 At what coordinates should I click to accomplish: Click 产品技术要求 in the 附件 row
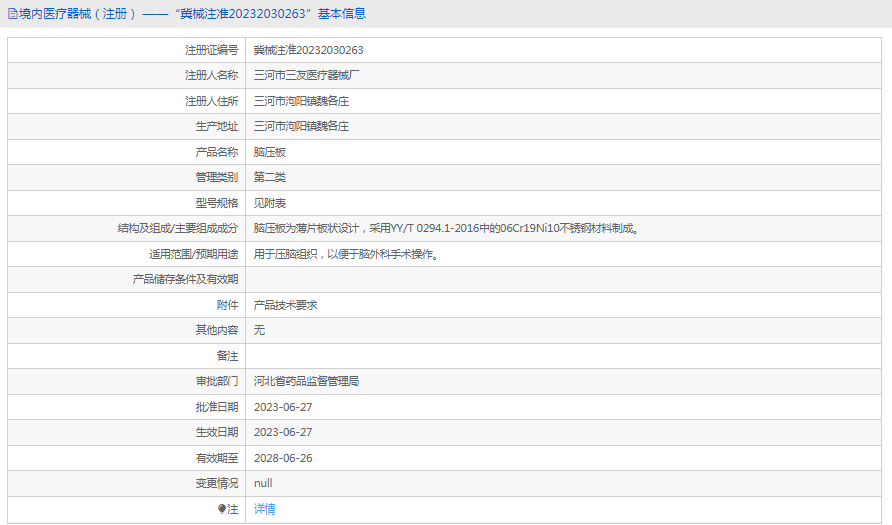click(x=286, y=305)
